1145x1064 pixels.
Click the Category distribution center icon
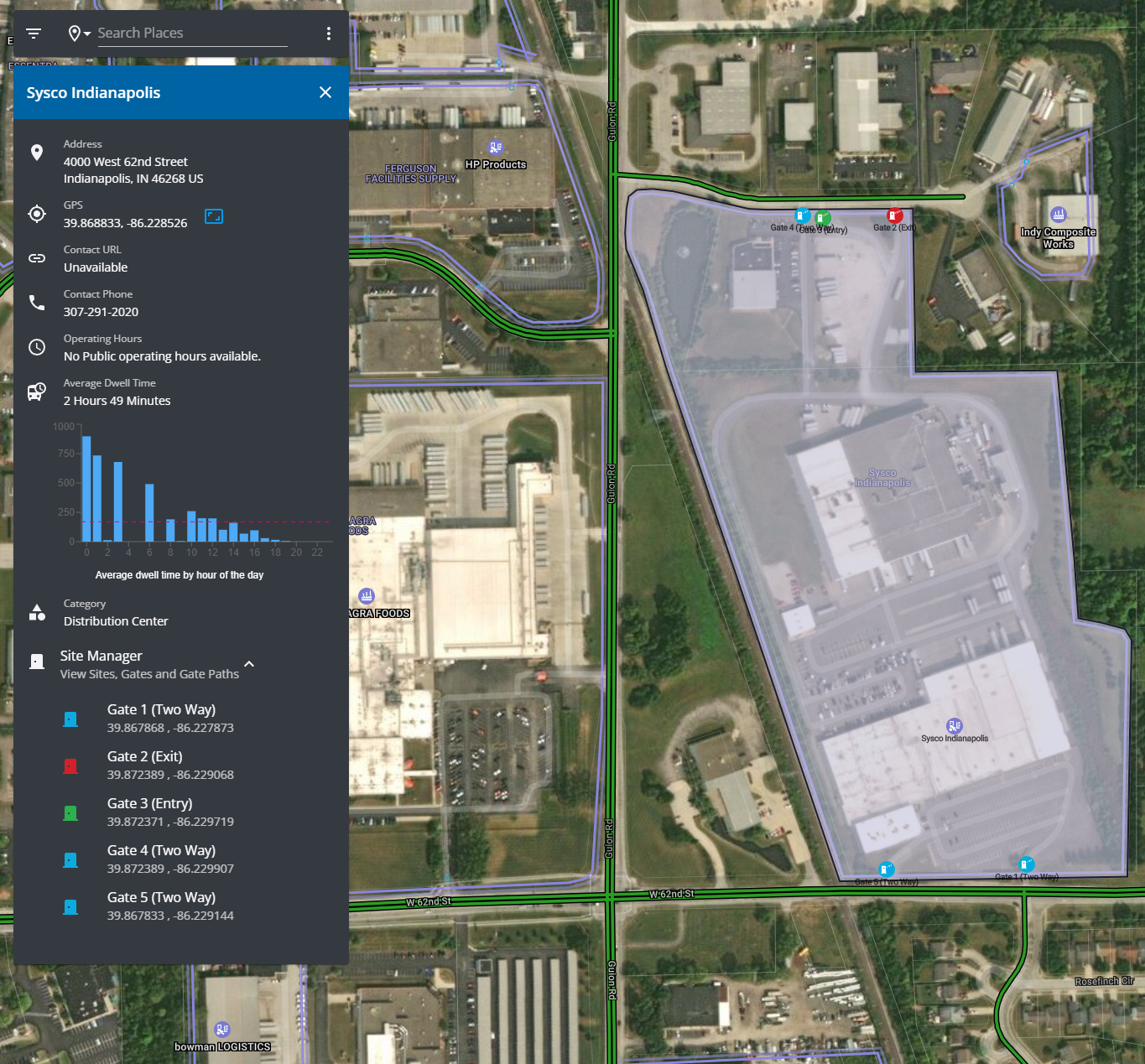[x=37, y=612]
